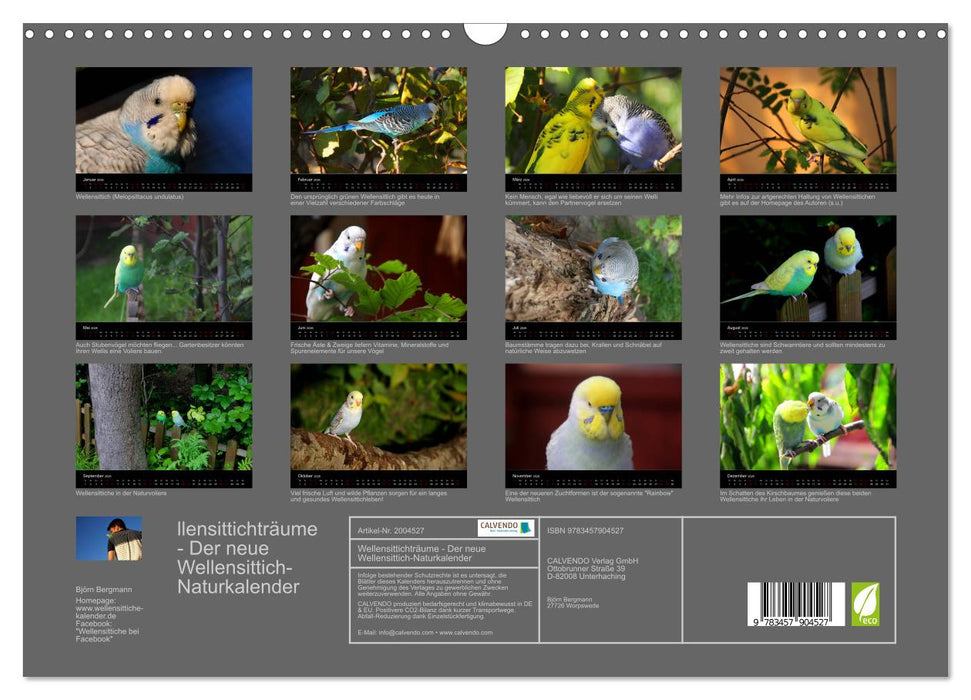The image size is (971, 700).
Task: Click the CALVENDO logo badge
Action: pyautogui.click(x=505, y=528)
